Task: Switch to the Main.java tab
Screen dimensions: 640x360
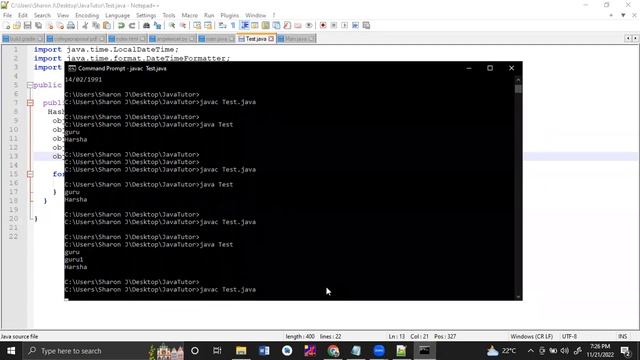Action: click(296, 39)
